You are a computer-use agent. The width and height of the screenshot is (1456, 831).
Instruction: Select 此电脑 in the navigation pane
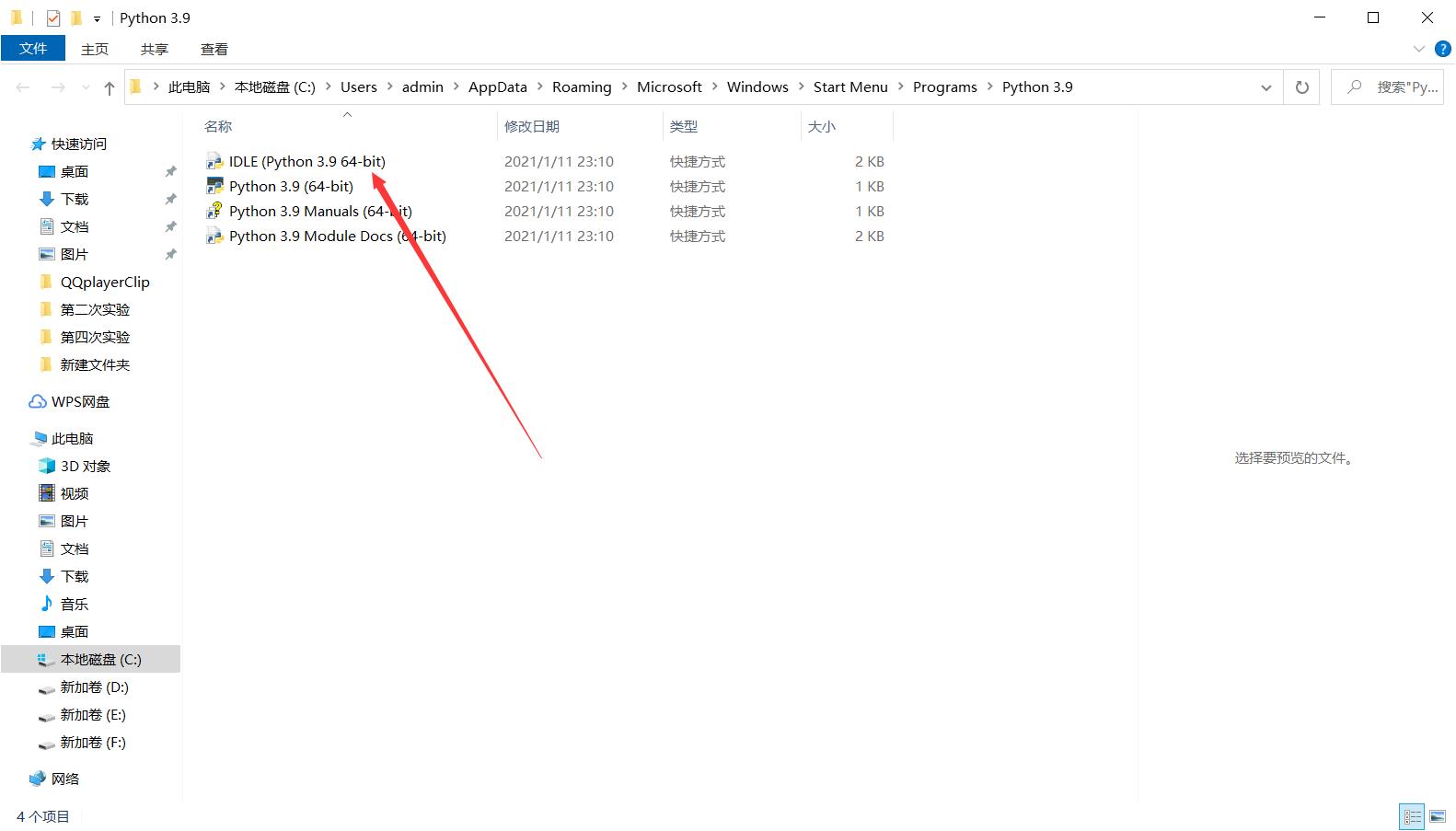coord(72,439)
